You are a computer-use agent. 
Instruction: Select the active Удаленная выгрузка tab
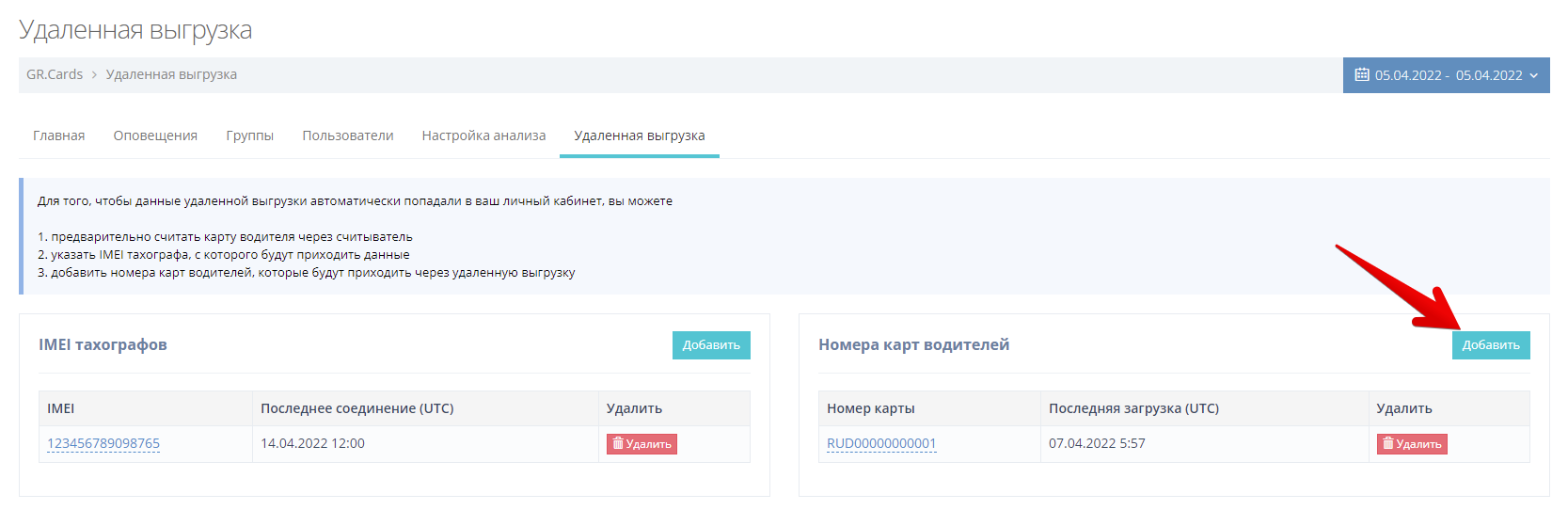tap(639, 135)
